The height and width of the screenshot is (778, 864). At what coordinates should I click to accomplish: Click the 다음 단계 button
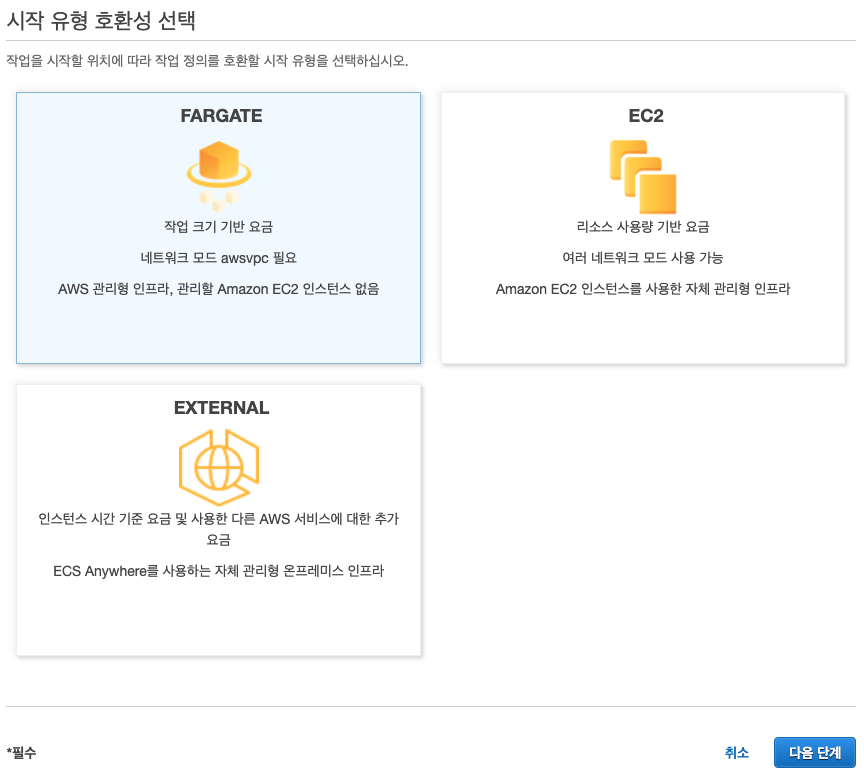point(814,753)
